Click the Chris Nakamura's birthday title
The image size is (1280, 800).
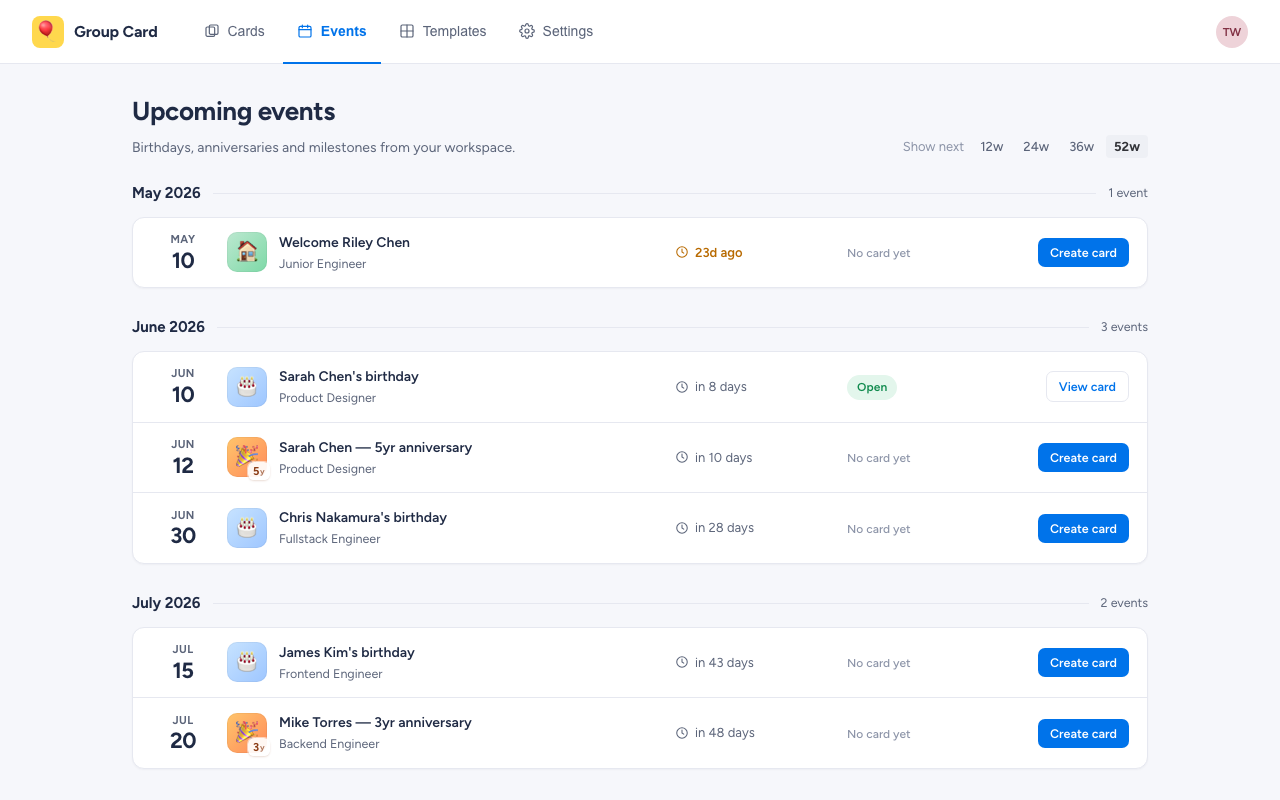(363, 517)
